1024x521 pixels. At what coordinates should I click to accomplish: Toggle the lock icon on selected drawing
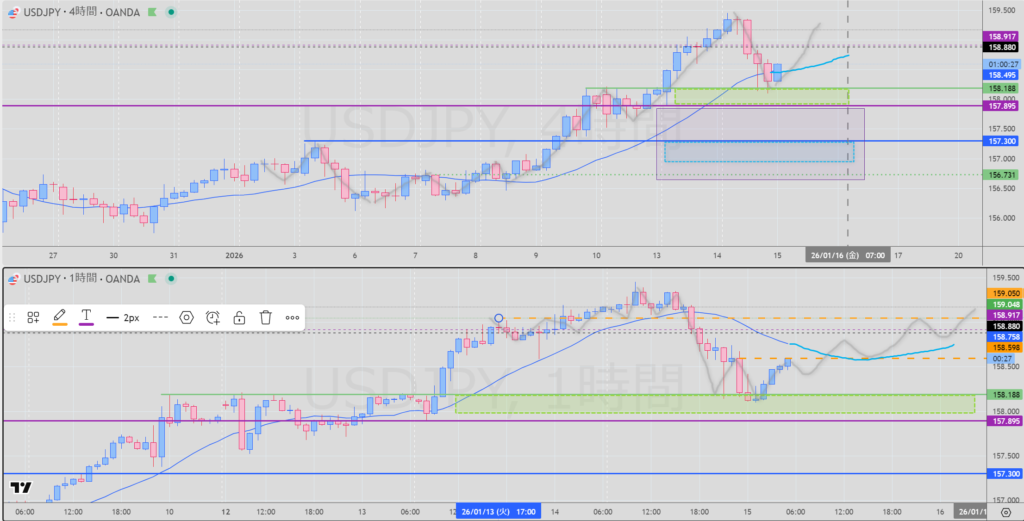click(x=239, y=317)
